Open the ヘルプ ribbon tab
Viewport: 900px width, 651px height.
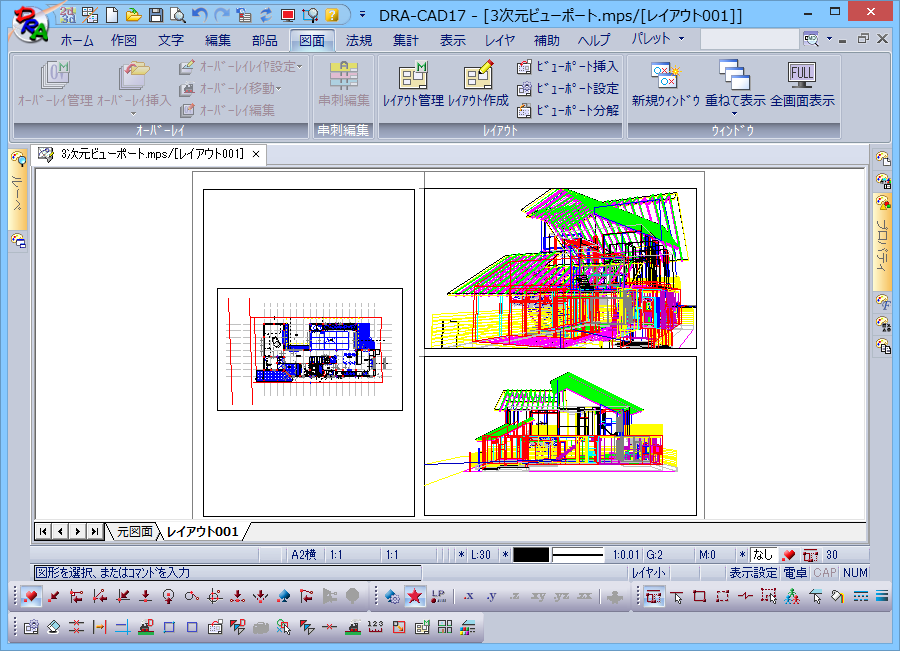tap(594, 40)
